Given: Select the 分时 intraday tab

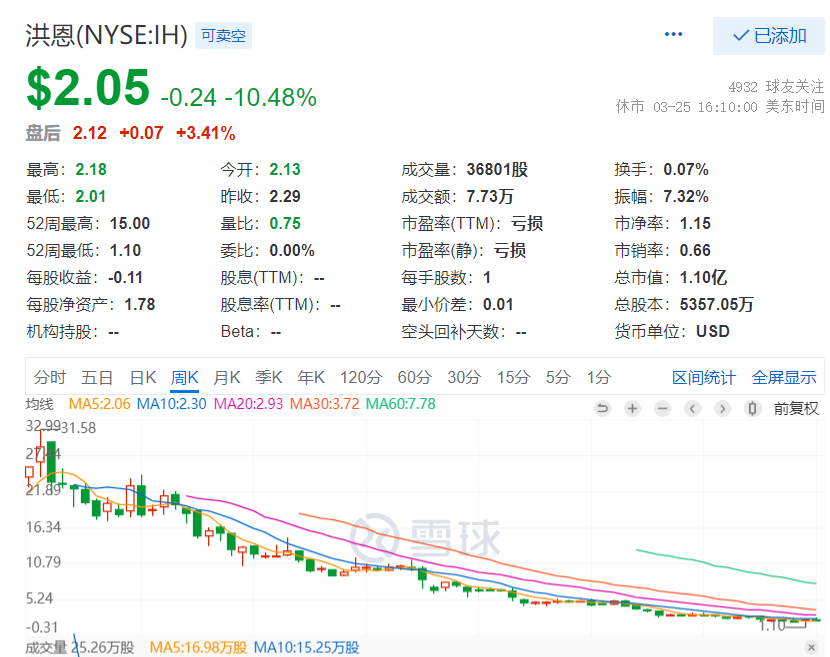Looking at the screenshot, I should pos(50,377).
